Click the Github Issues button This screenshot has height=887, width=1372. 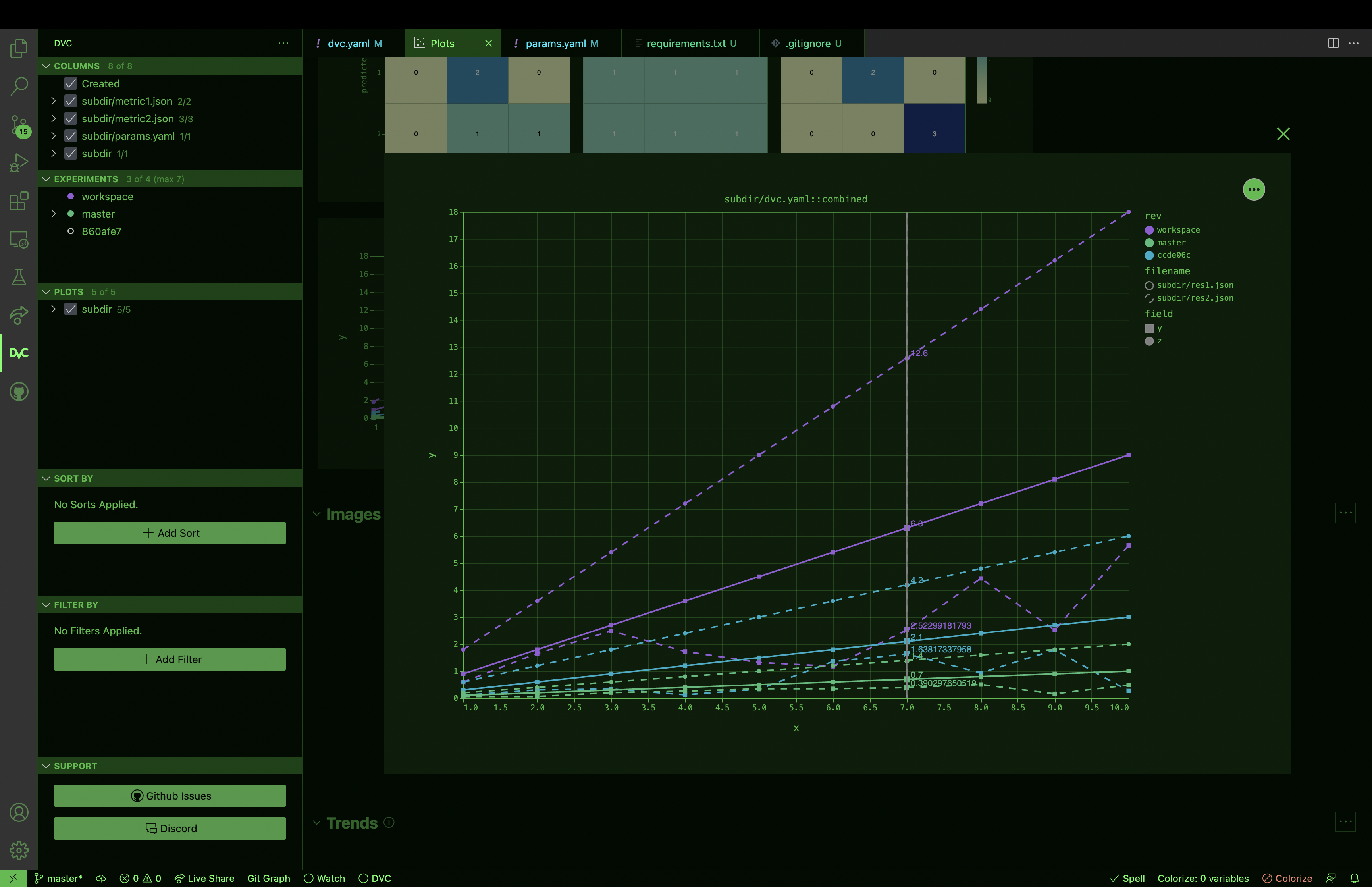[x=170, y=795]
